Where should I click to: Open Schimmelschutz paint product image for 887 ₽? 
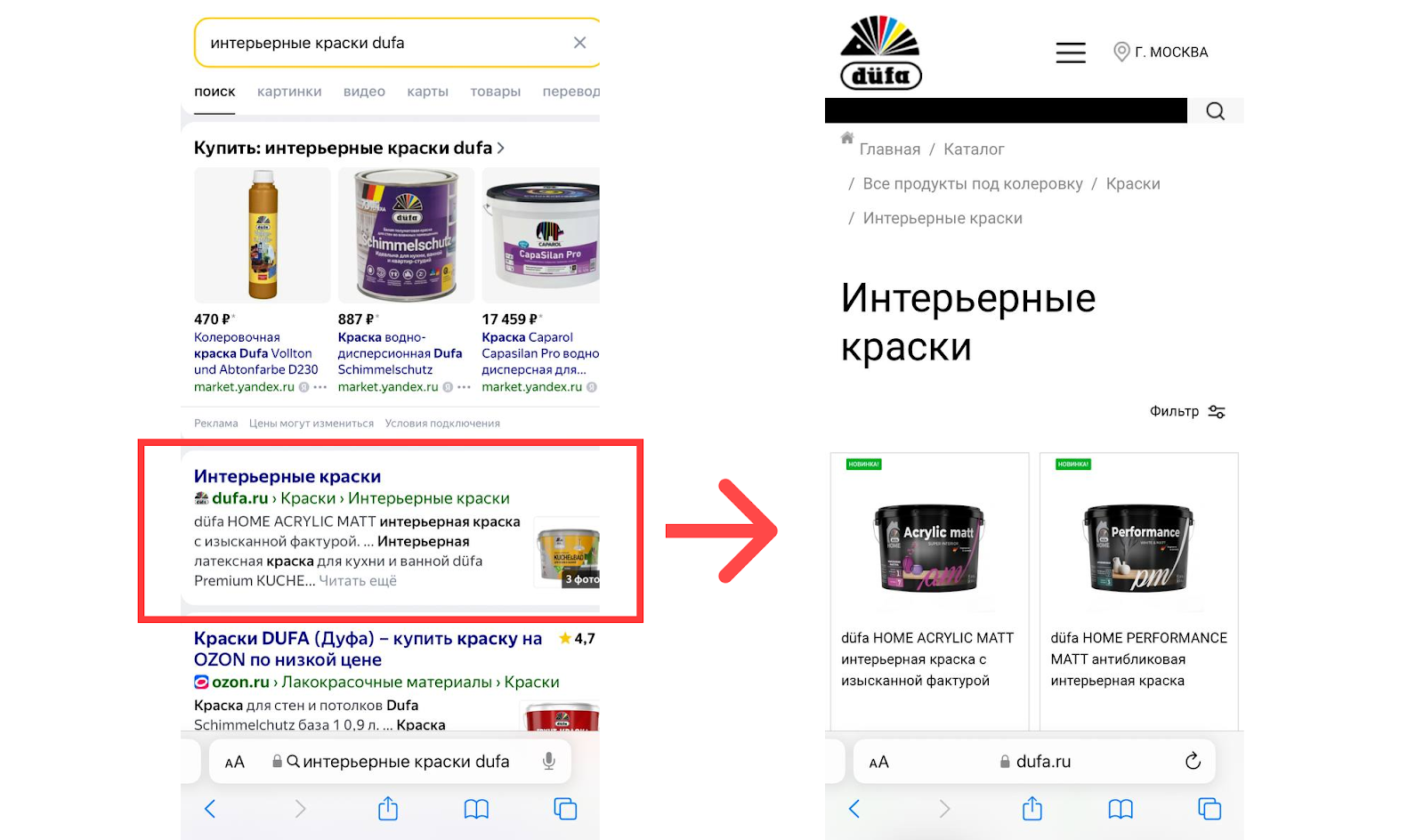[x=406, y=236]
